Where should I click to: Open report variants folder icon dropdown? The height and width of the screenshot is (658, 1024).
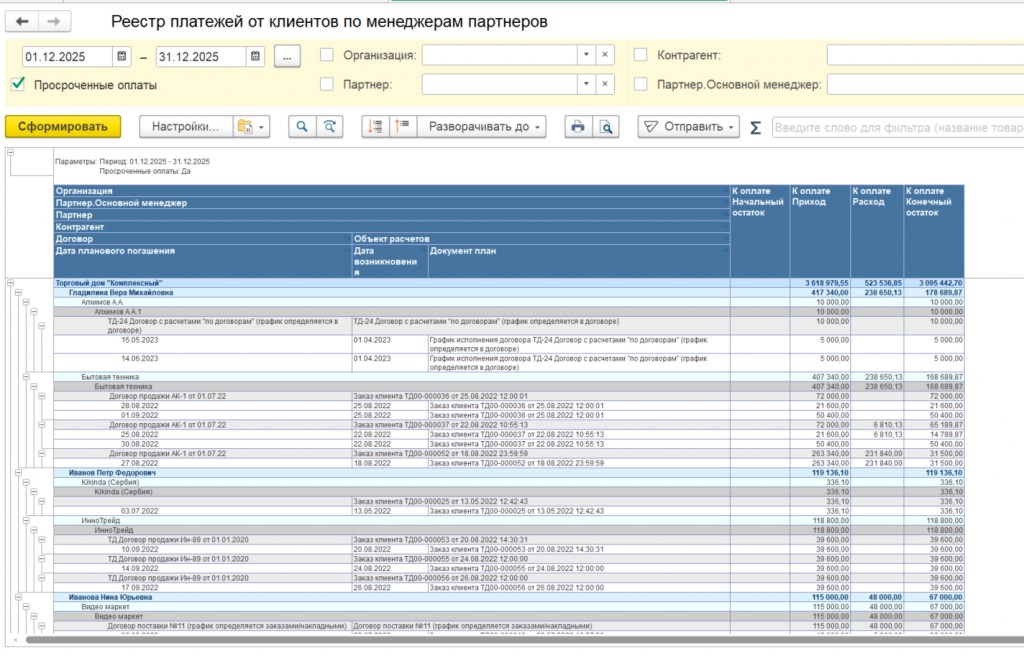coord(250,127)
